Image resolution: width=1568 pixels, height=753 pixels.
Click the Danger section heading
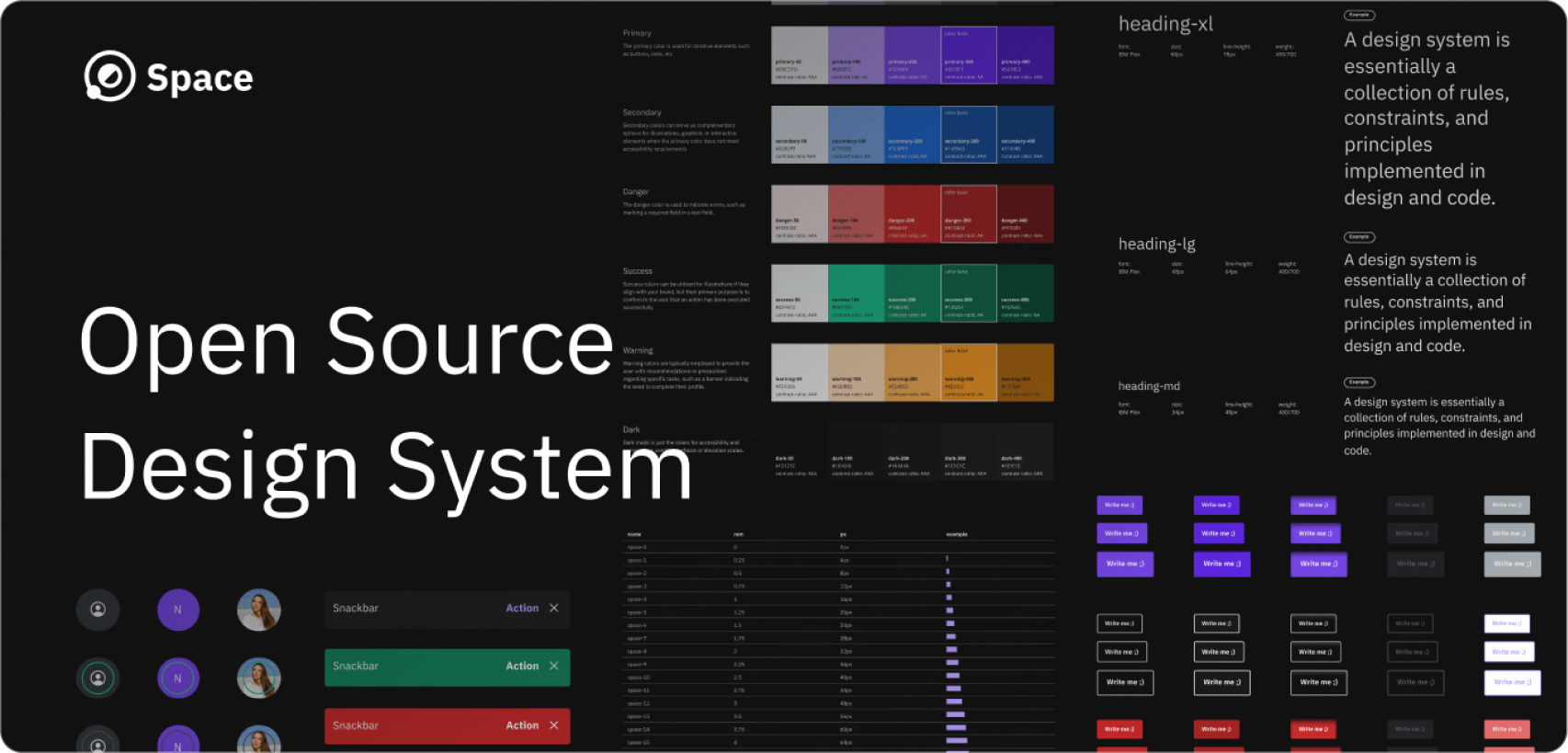(635, 191)
